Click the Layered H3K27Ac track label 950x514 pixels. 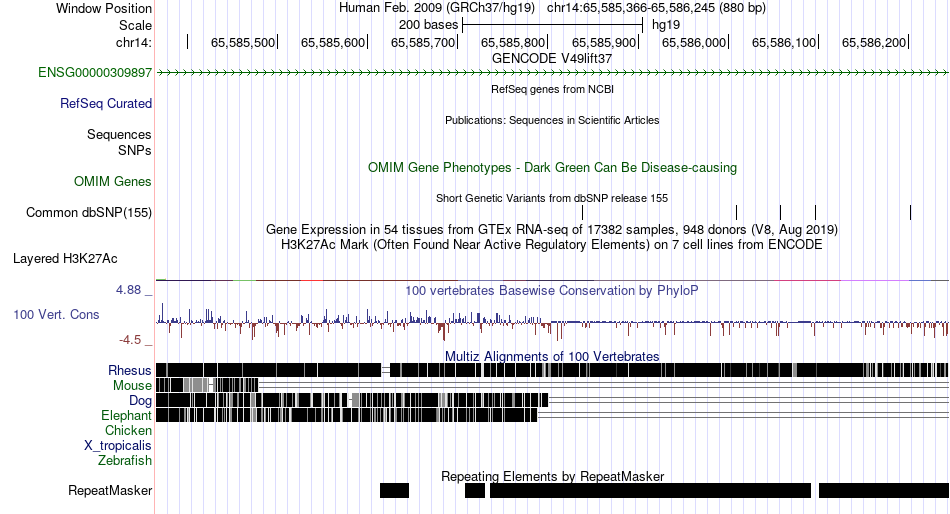(65, 259)
